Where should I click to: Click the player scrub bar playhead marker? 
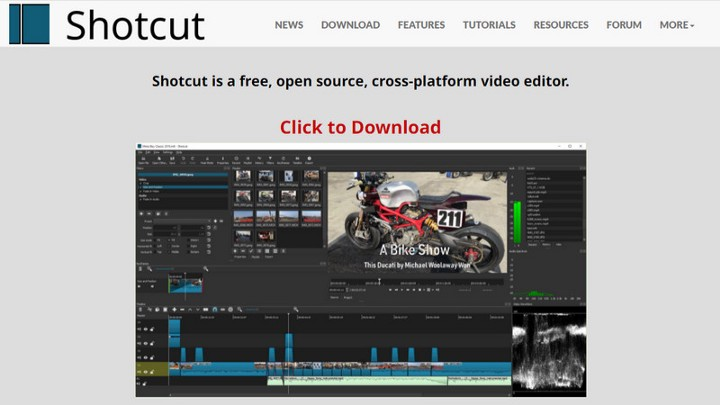point(379,280)
